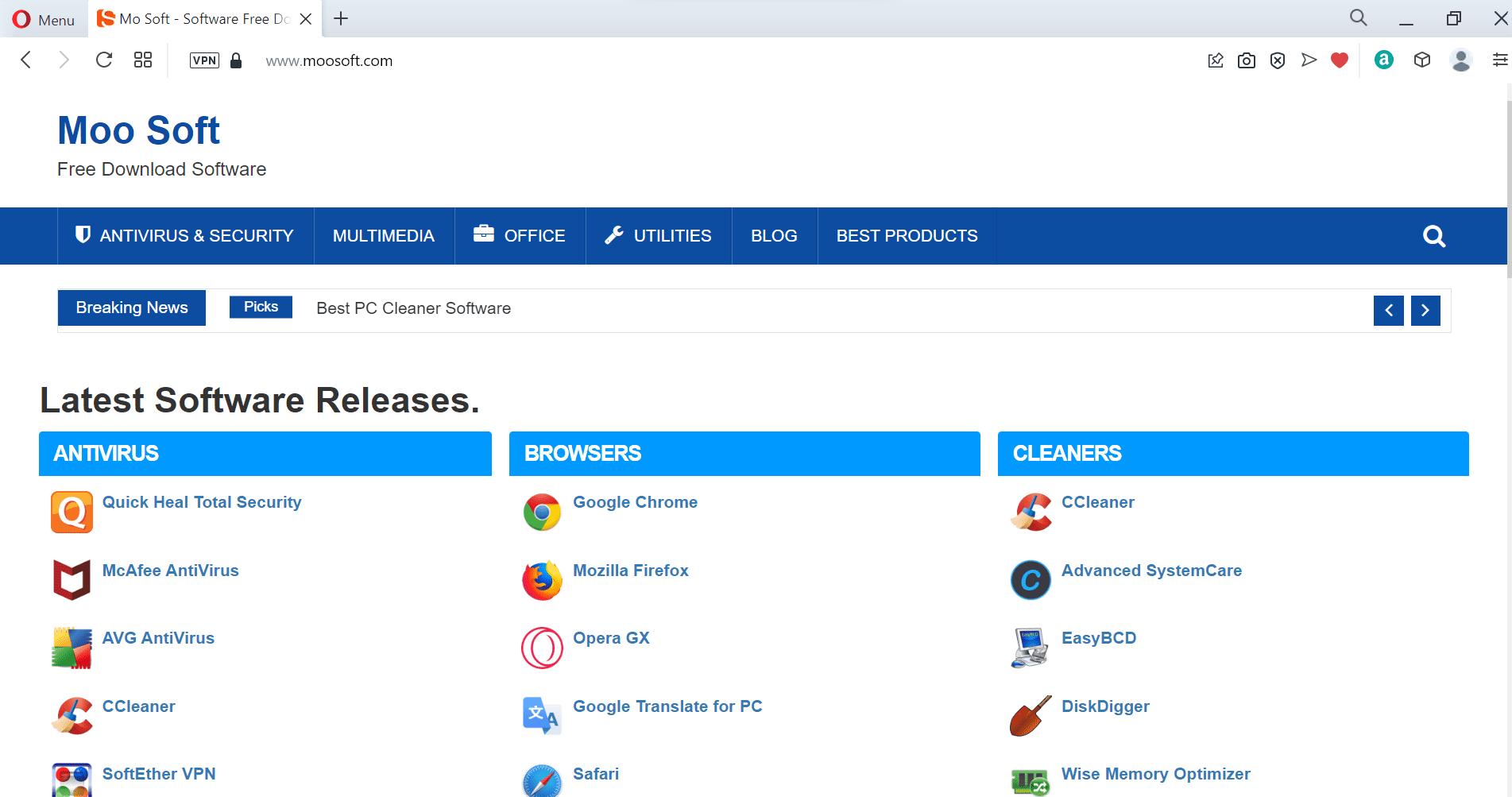Open the Office menu
Screen dimensions: 1512x797
[x=520, y=236]
